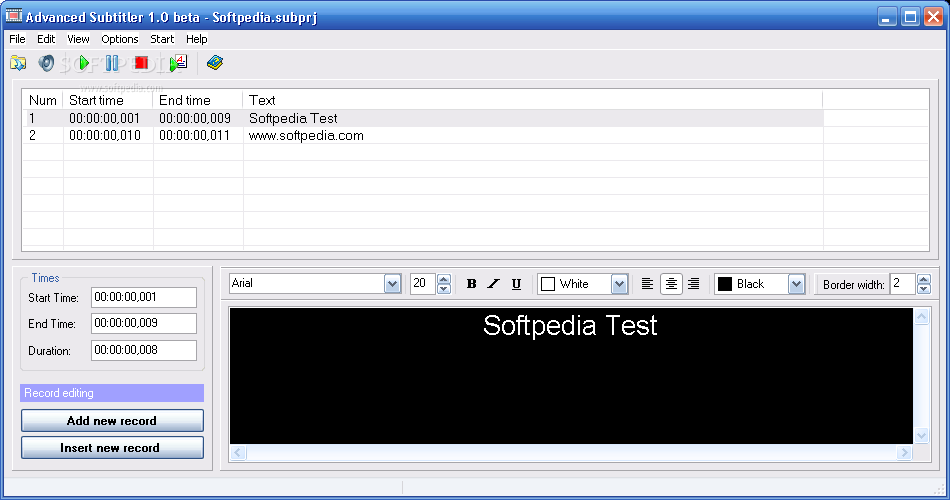Click the preview horizontal scroll left arrow
The width and height of the screenshot is (950, 500).
coord(238,452)
